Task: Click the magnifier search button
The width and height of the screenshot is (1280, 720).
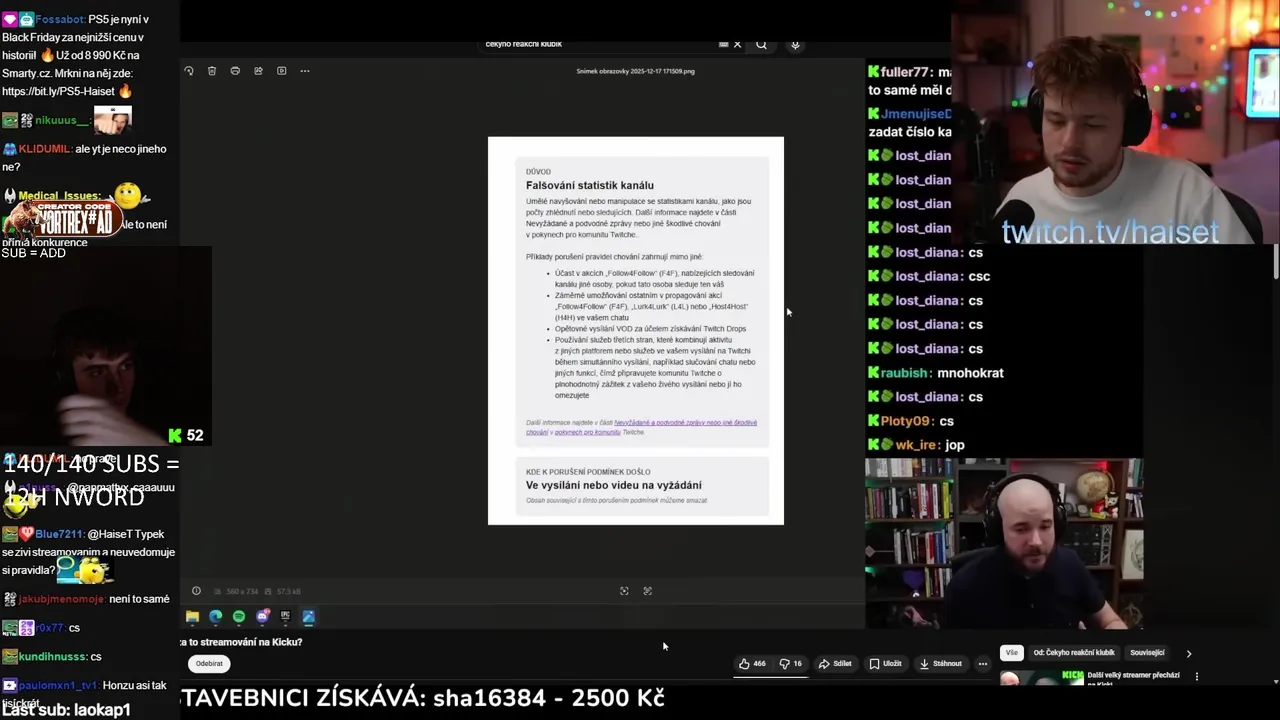Action: [761, 44]
